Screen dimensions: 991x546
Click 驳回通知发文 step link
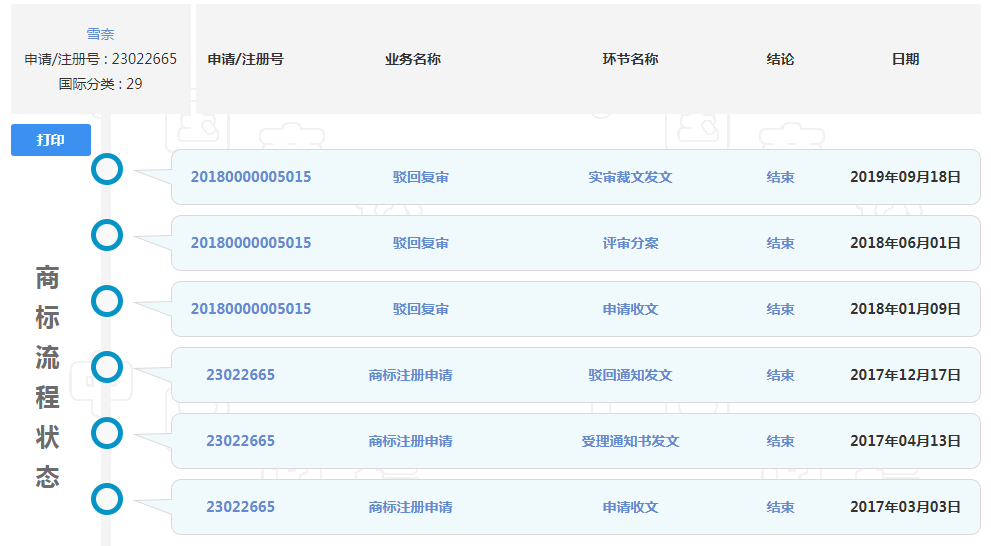coord(630,375)
